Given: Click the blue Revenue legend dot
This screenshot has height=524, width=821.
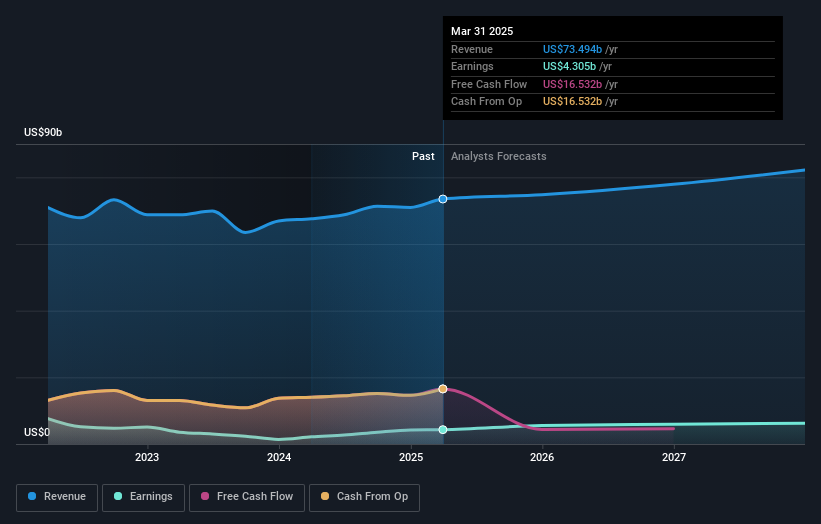Looking at the screenshot, I should pos(32,496).
